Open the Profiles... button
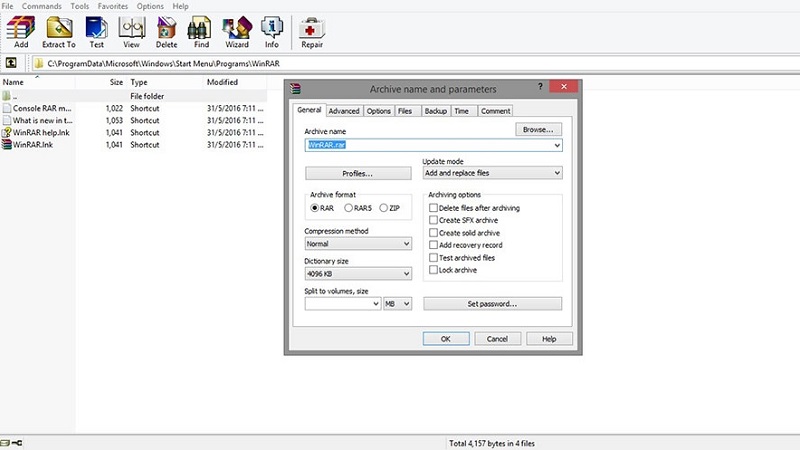Viewport: 800px width, 450px height. point(358,173)
